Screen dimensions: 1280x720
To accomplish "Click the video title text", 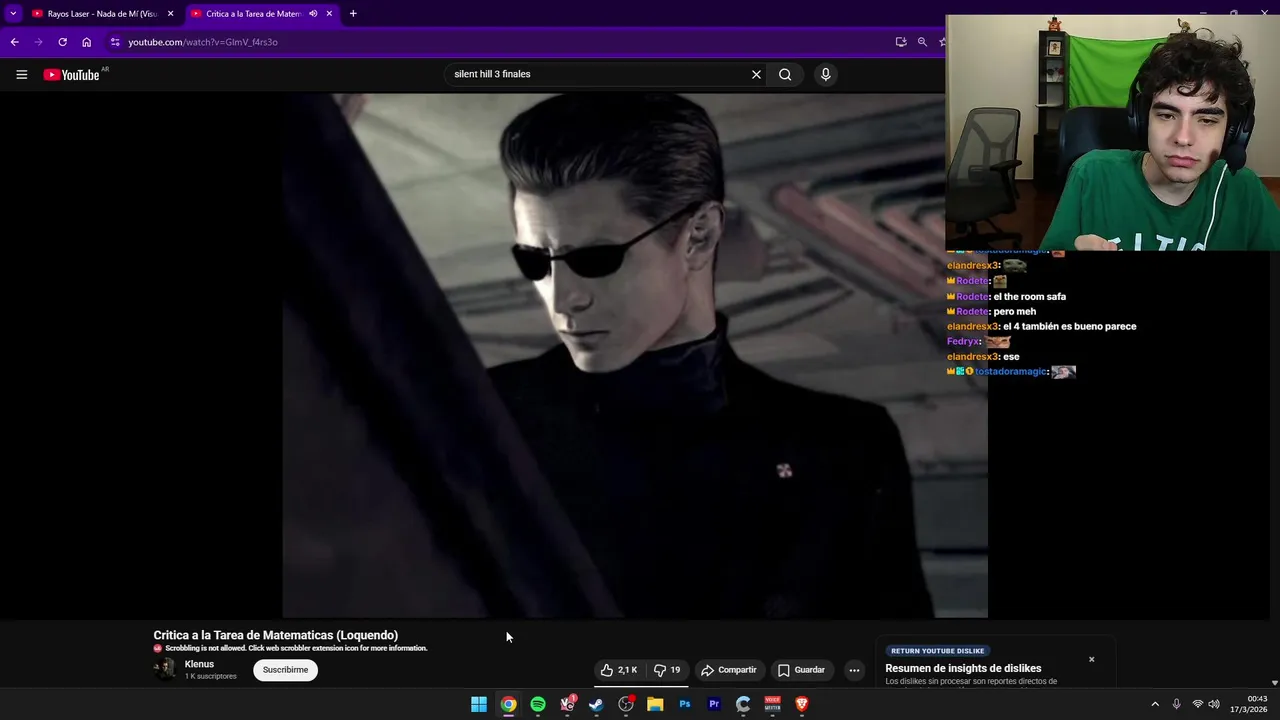I will coord(276,635).
